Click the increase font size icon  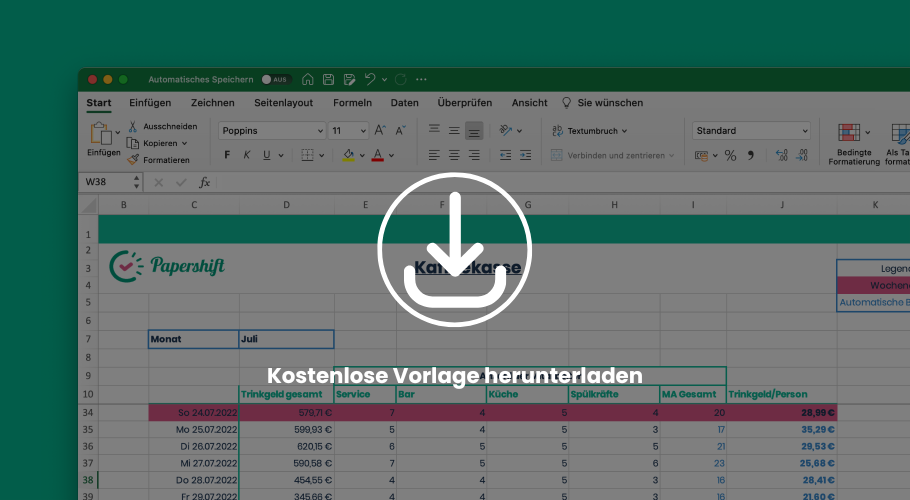(380, 131)
